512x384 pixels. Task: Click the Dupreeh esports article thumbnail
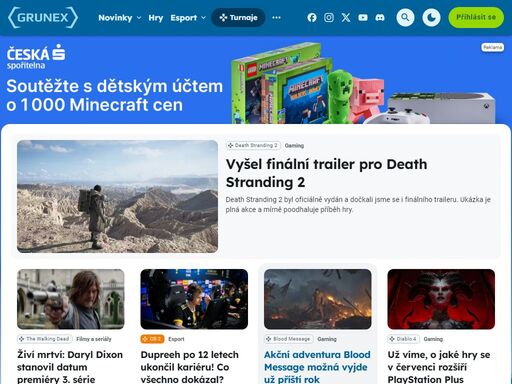[x=194, y=299]
